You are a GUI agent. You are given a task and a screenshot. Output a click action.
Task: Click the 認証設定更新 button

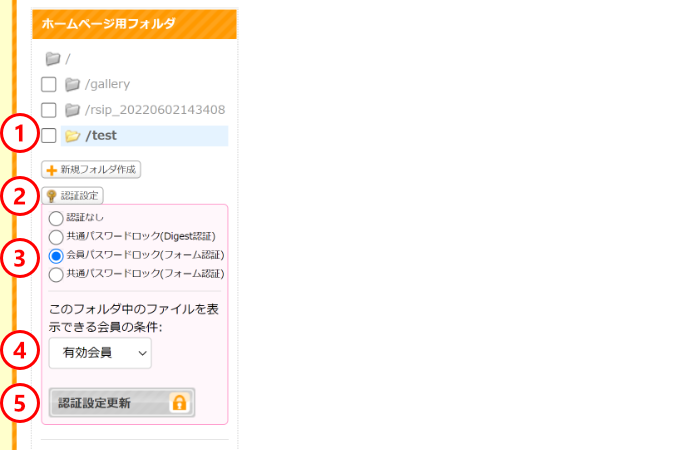click(122, 403)
